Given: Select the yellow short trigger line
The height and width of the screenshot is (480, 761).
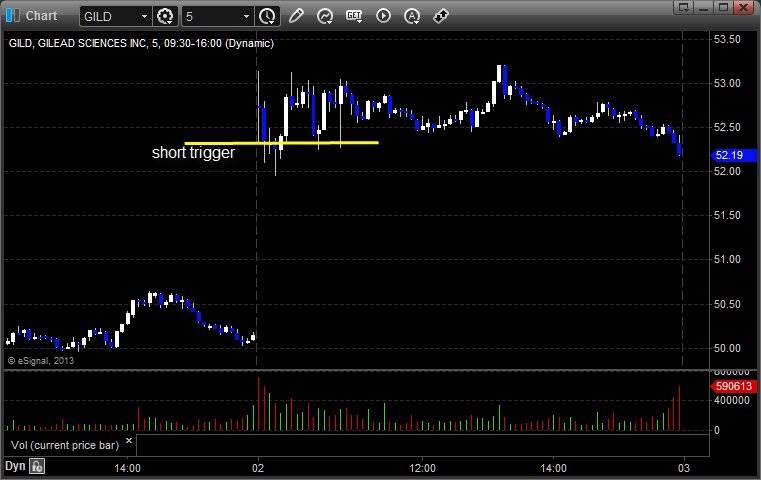Looking at the screenshot, I should [281, 143].
